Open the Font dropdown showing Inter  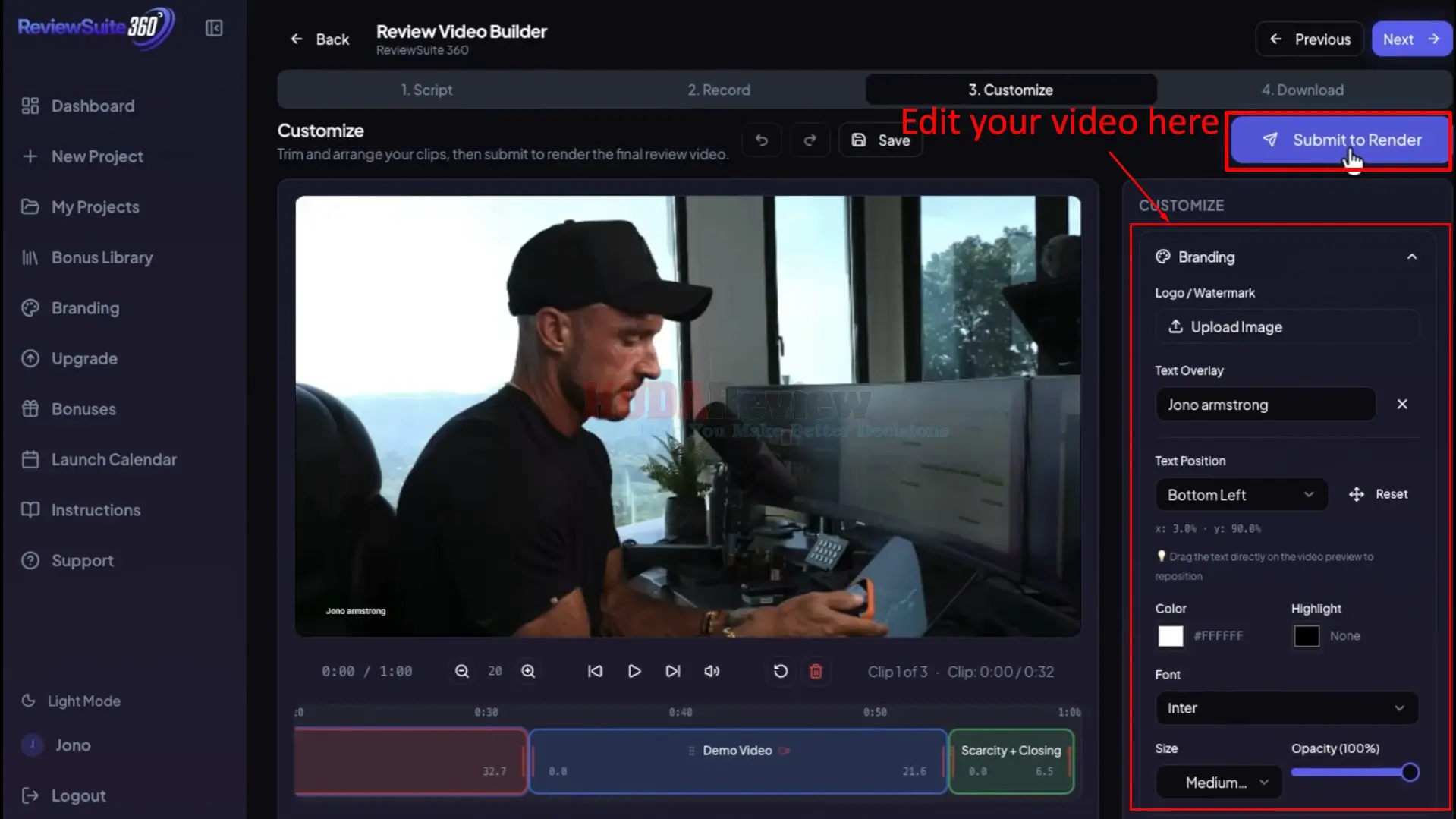(1285, 707)
